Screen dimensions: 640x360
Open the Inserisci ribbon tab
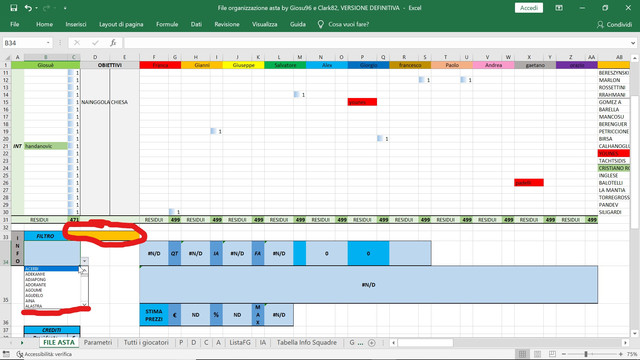76,24
